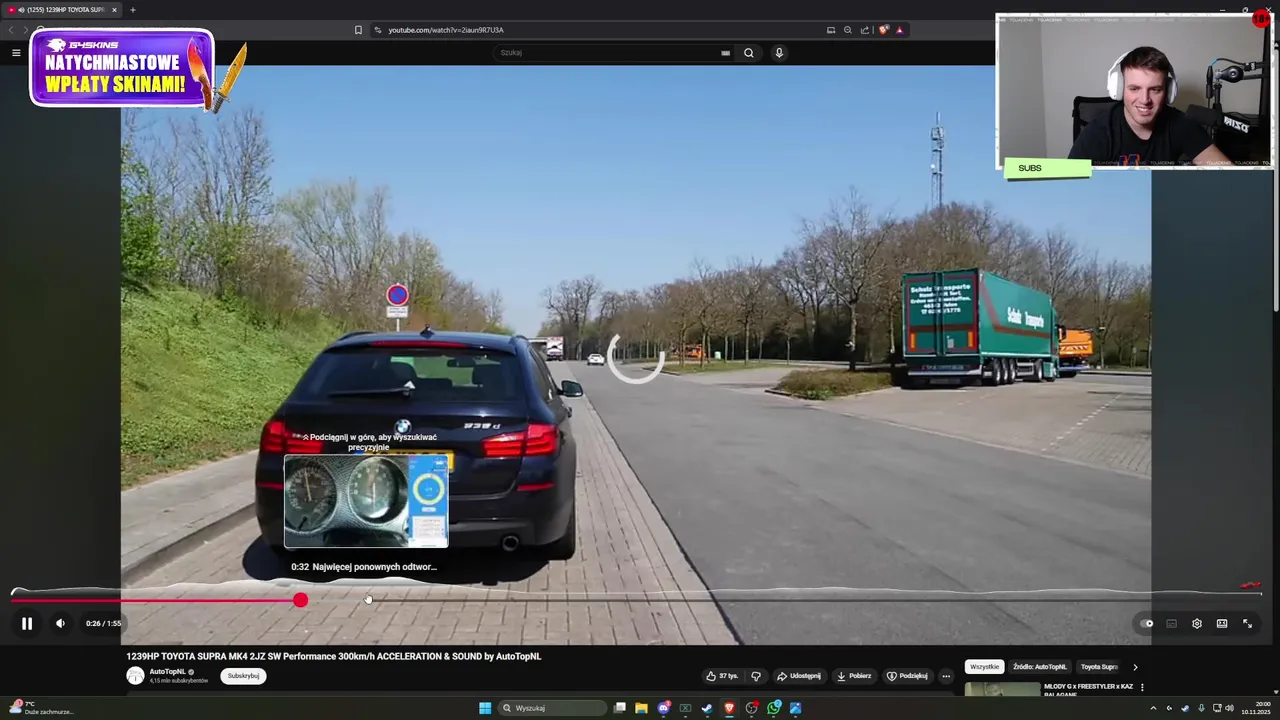The height and width of the screenshot is (720, 1280).
Task: Mute the video with the speaker icon
Action: click(x=60, y=623)
